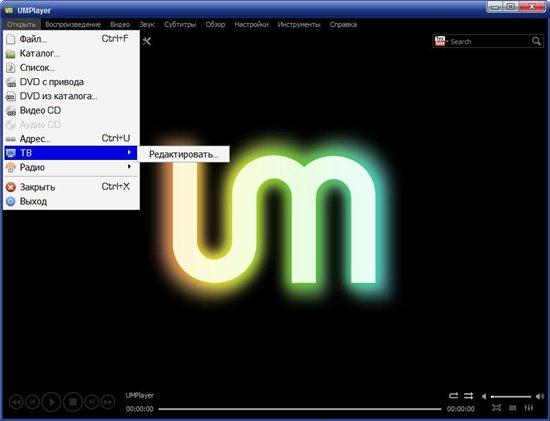Expand the Радио submenu arrow
The image size is (550, 421).
coord(129,167)
